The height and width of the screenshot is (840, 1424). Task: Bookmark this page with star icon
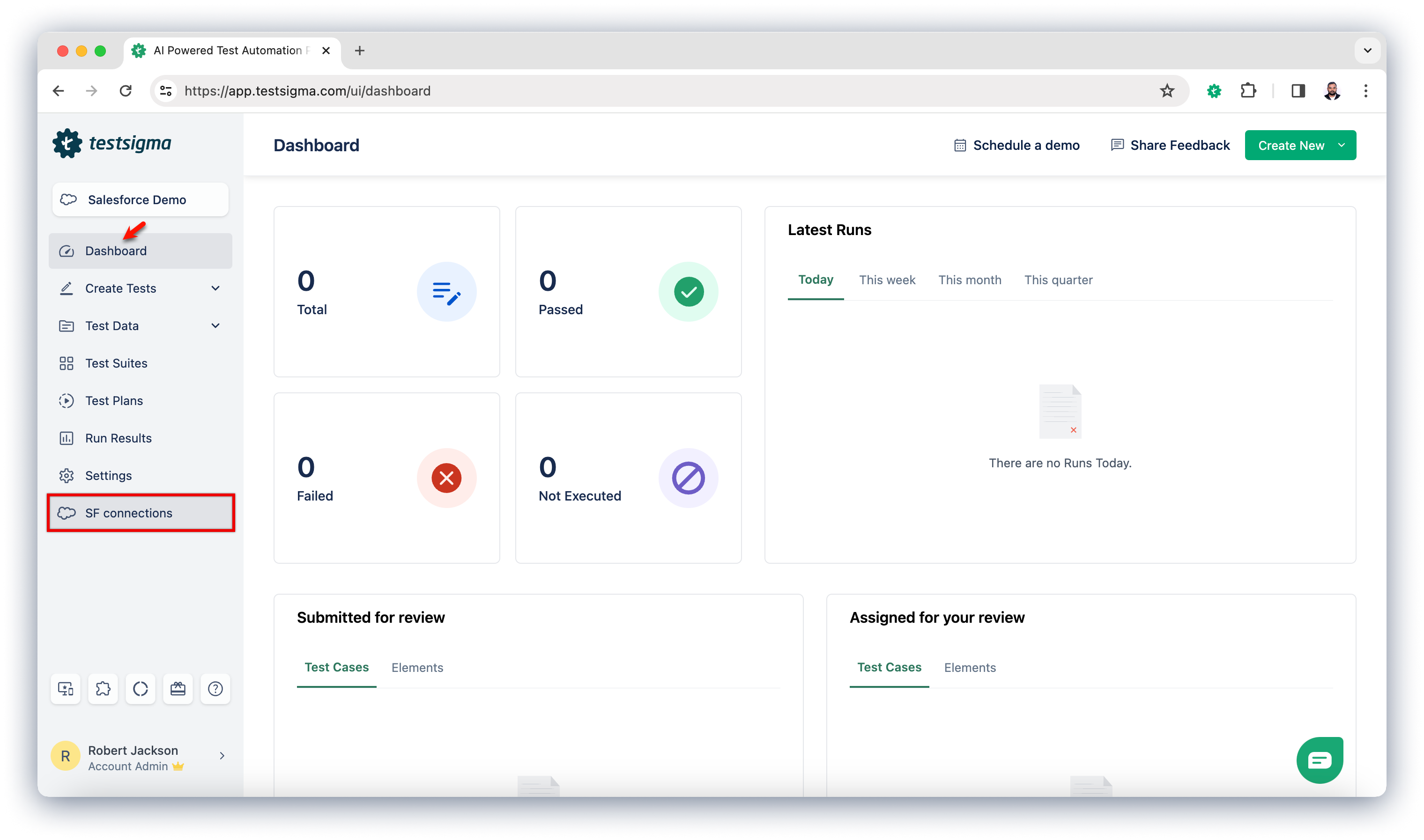pos(1167,90)
